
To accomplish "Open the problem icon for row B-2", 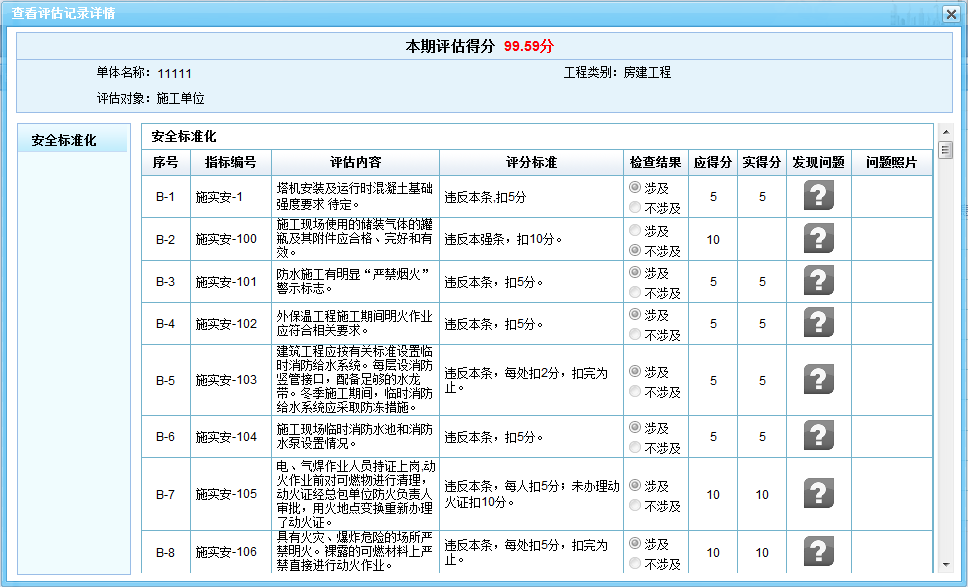I will [x=818, y=239].
